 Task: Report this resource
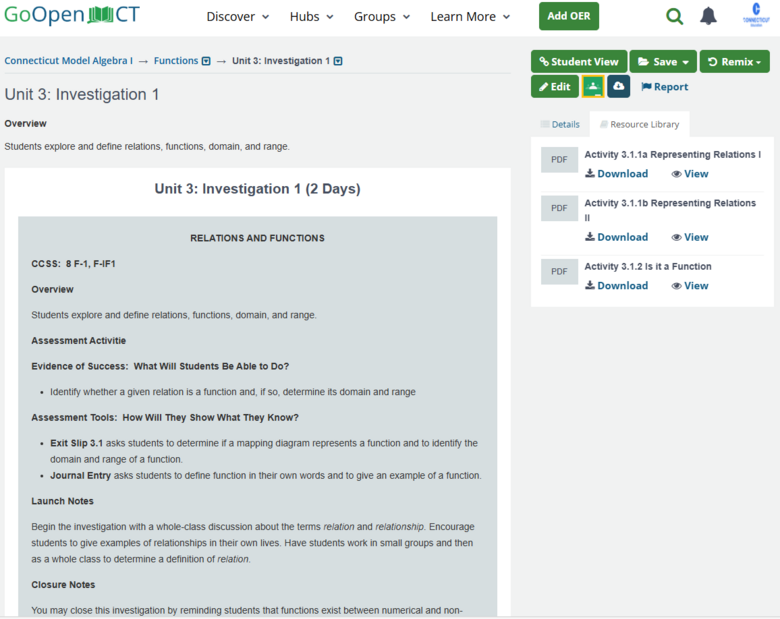tap(664, 87)
